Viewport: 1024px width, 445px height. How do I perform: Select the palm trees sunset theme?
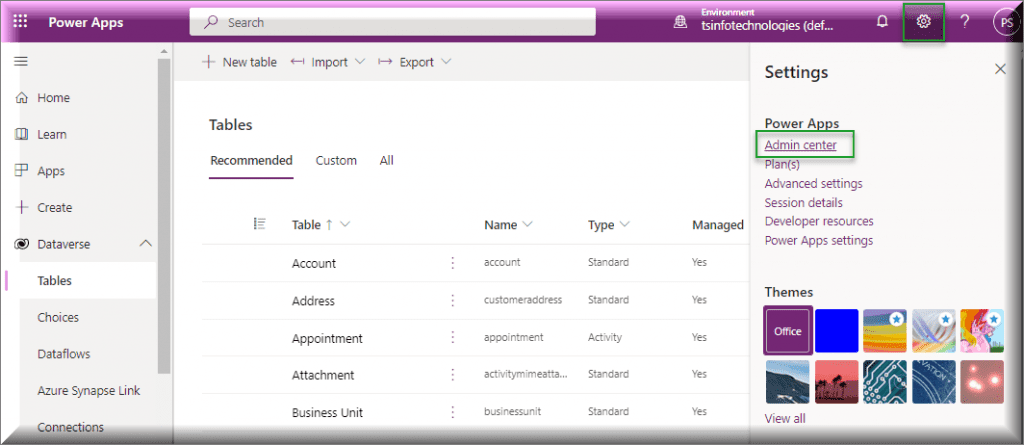coord(837,382)
